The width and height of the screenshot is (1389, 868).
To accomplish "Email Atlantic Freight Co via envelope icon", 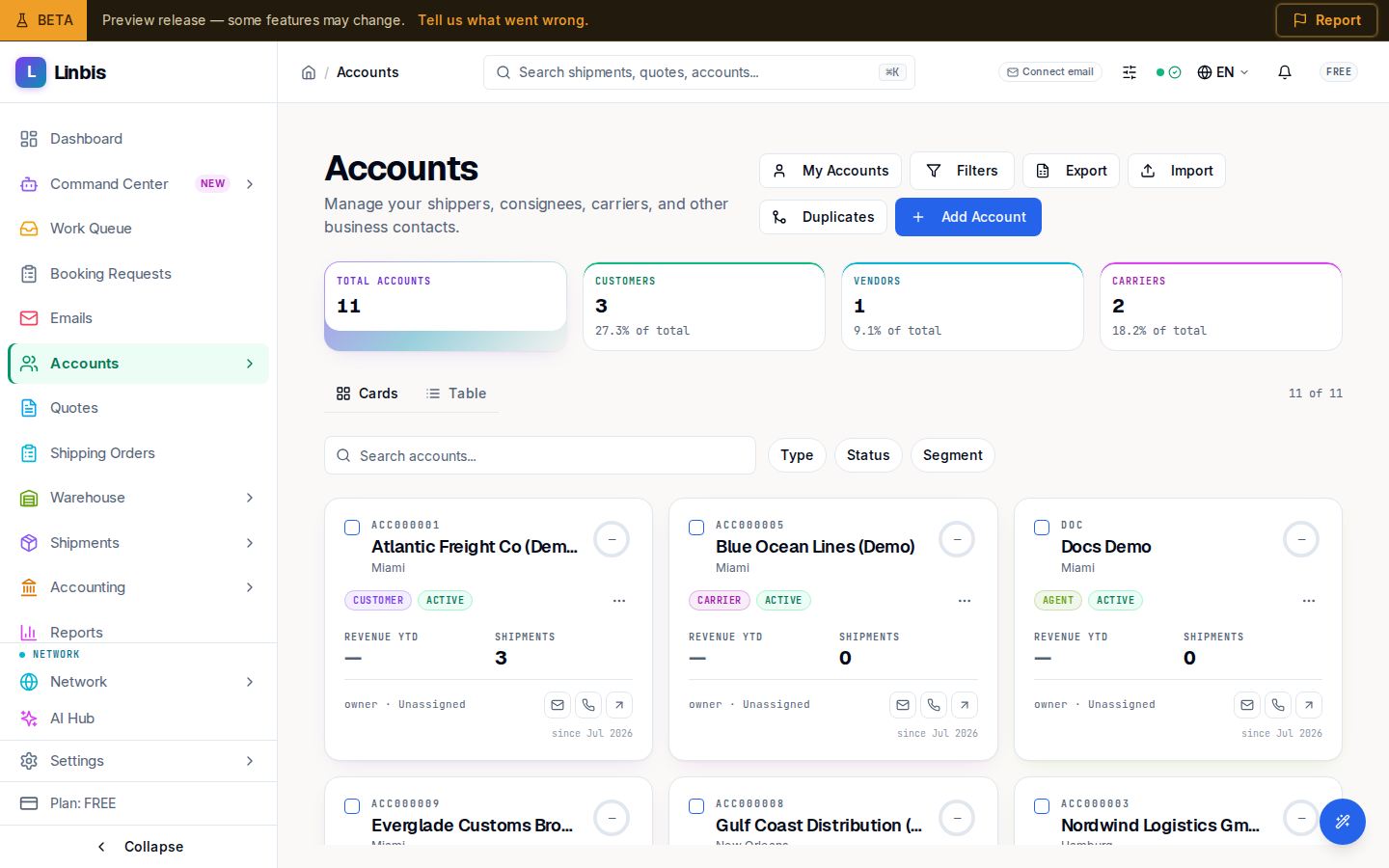I will (558, 705).
